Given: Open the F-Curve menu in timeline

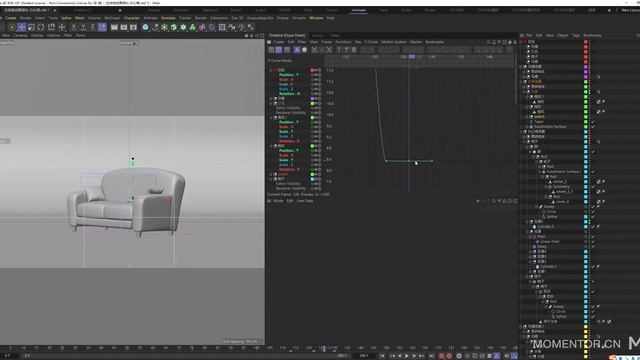Looking at the screenshot, I should click(x=371, y=42).
